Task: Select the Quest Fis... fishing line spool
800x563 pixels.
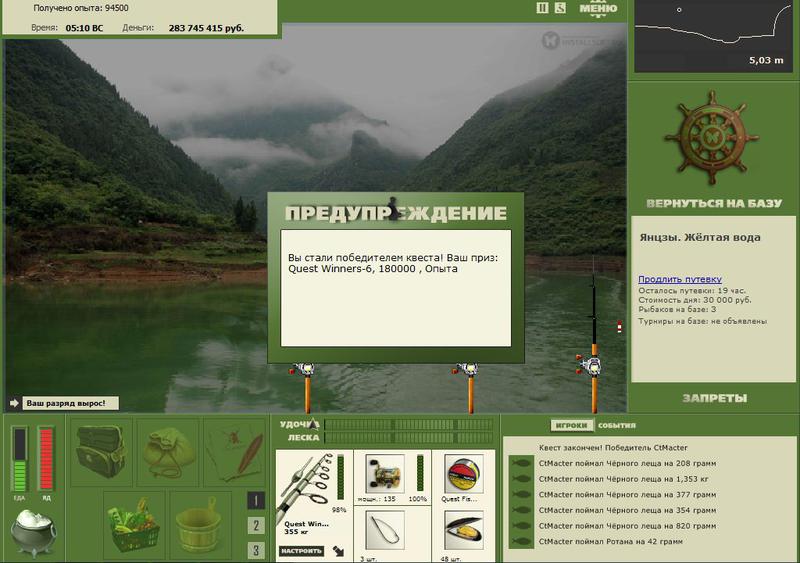Action: tap(463, 474)
